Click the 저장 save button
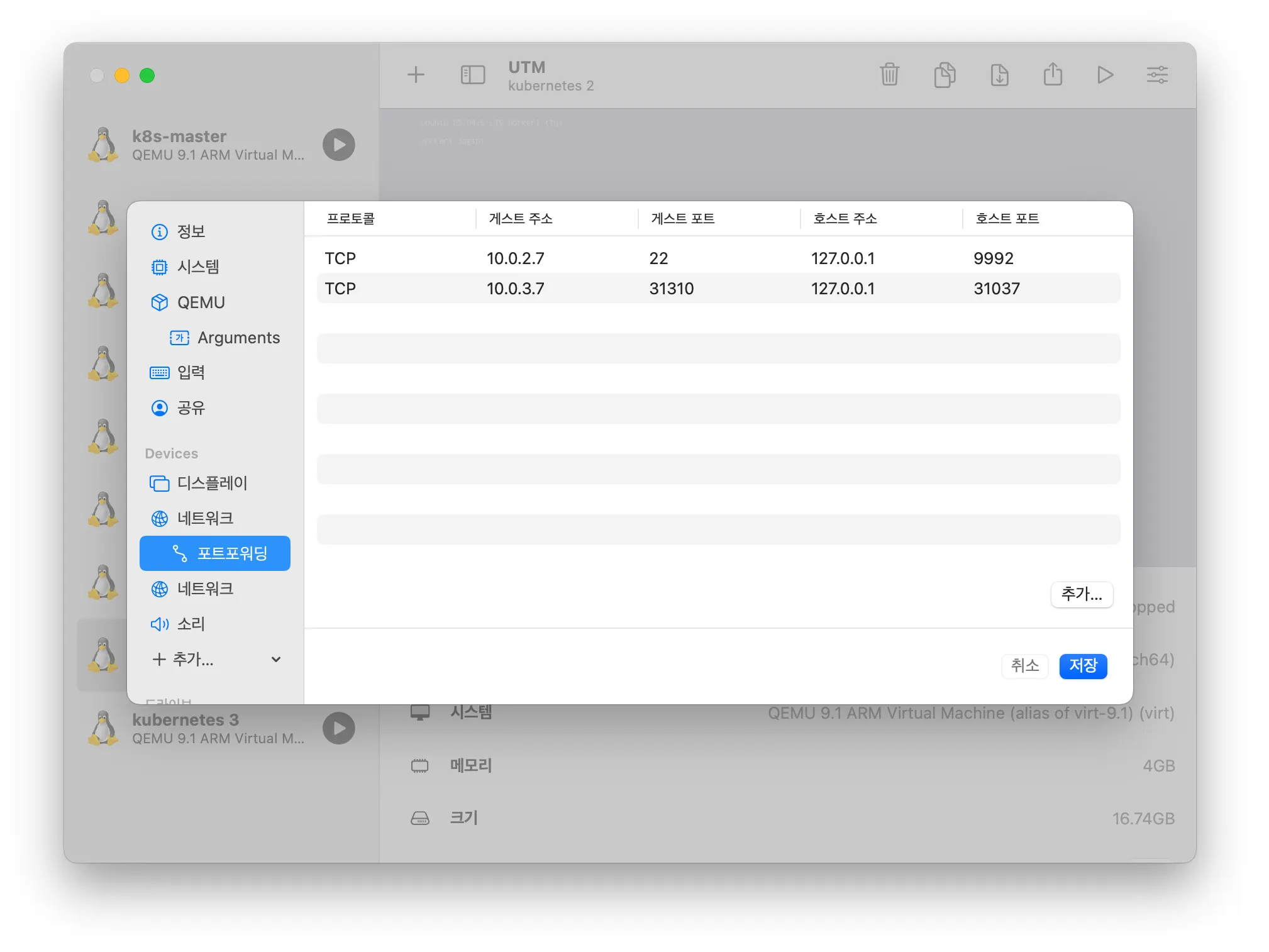The image size is (1269, 952). tap(1082, 665)
